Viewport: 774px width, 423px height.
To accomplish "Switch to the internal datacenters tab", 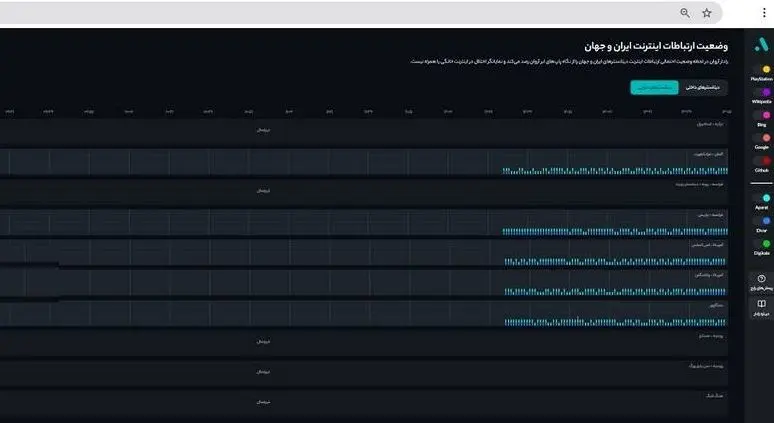I will pos(697,88).
